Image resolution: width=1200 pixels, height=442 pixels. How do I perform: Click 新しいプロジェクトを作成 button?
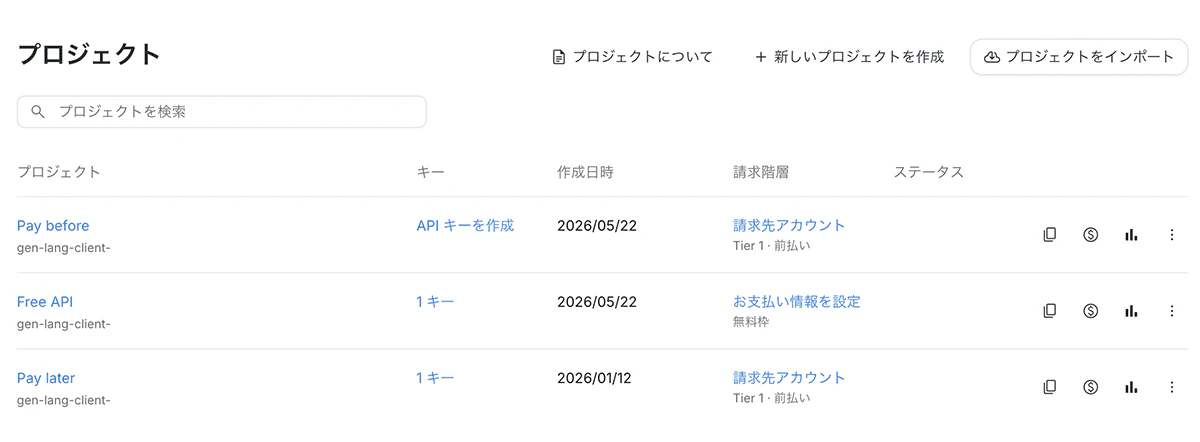click(849, 57)
